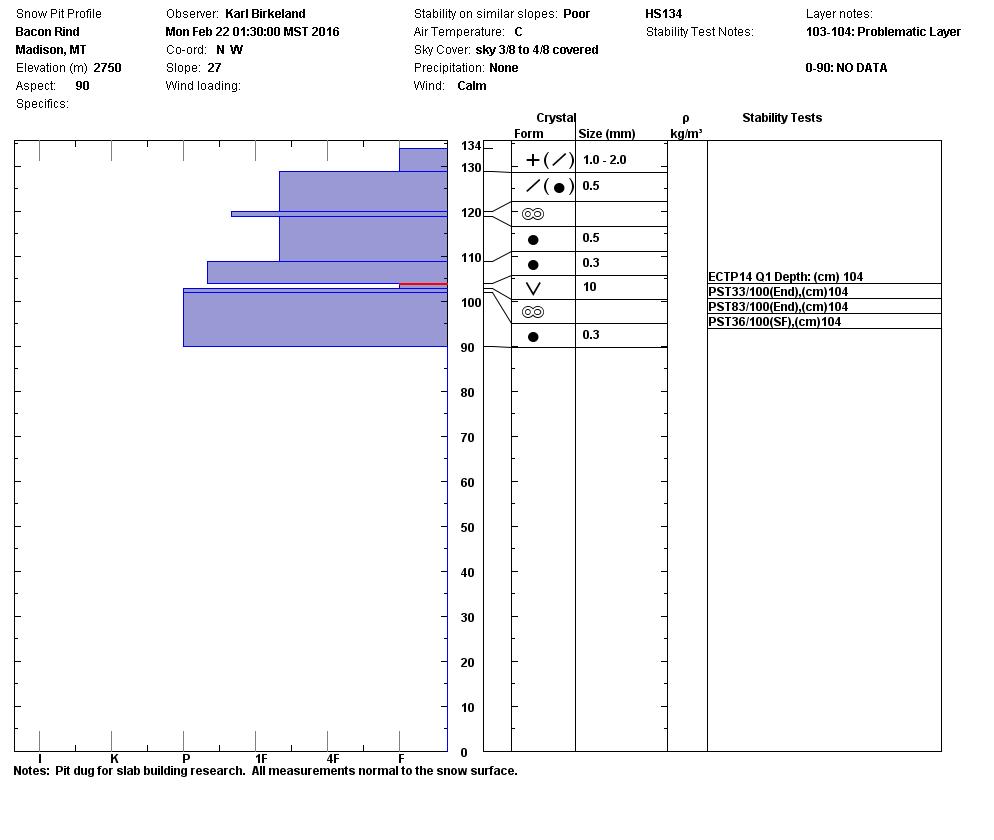Click the 'Crystal' column heading
The width and height of the screenshot is (994, 840).
(x=556, y=118)
